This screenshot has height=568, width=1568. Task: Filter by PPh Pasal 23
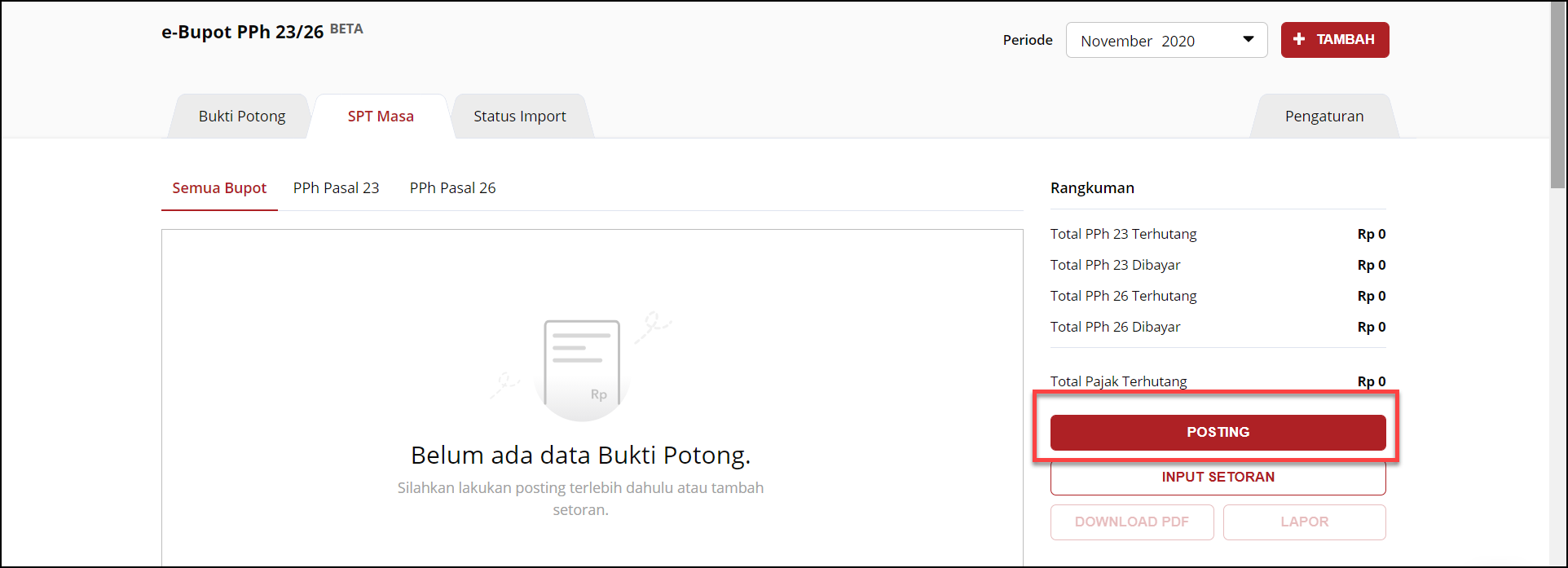(336, 188)
